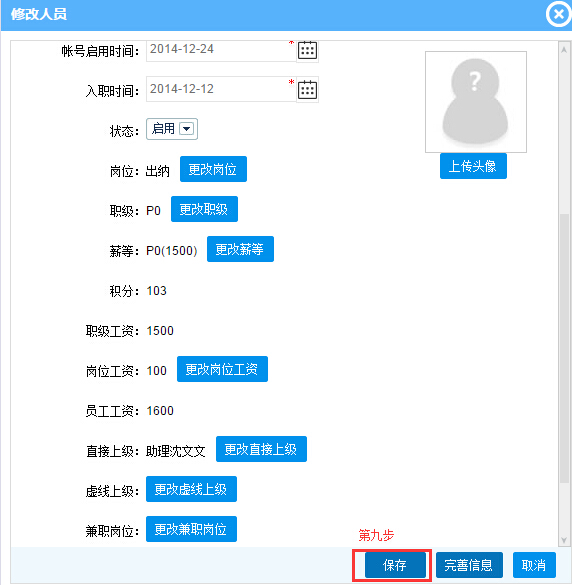Click the 帐号启用时间 date field
This screenshot has height=585, width=572.
[x=221, y=50]
